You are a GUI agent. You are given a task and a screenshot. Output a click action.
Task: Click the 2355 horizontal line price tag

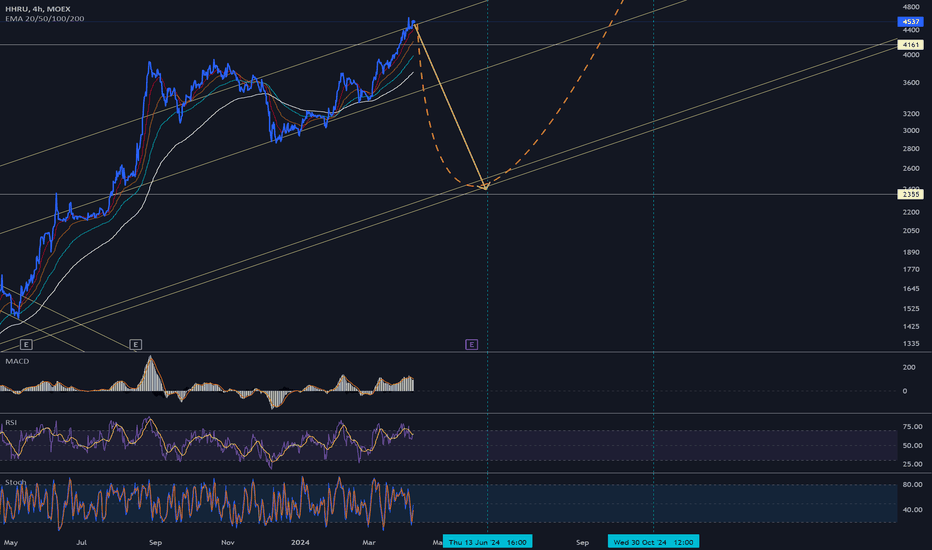pos(910,194)
